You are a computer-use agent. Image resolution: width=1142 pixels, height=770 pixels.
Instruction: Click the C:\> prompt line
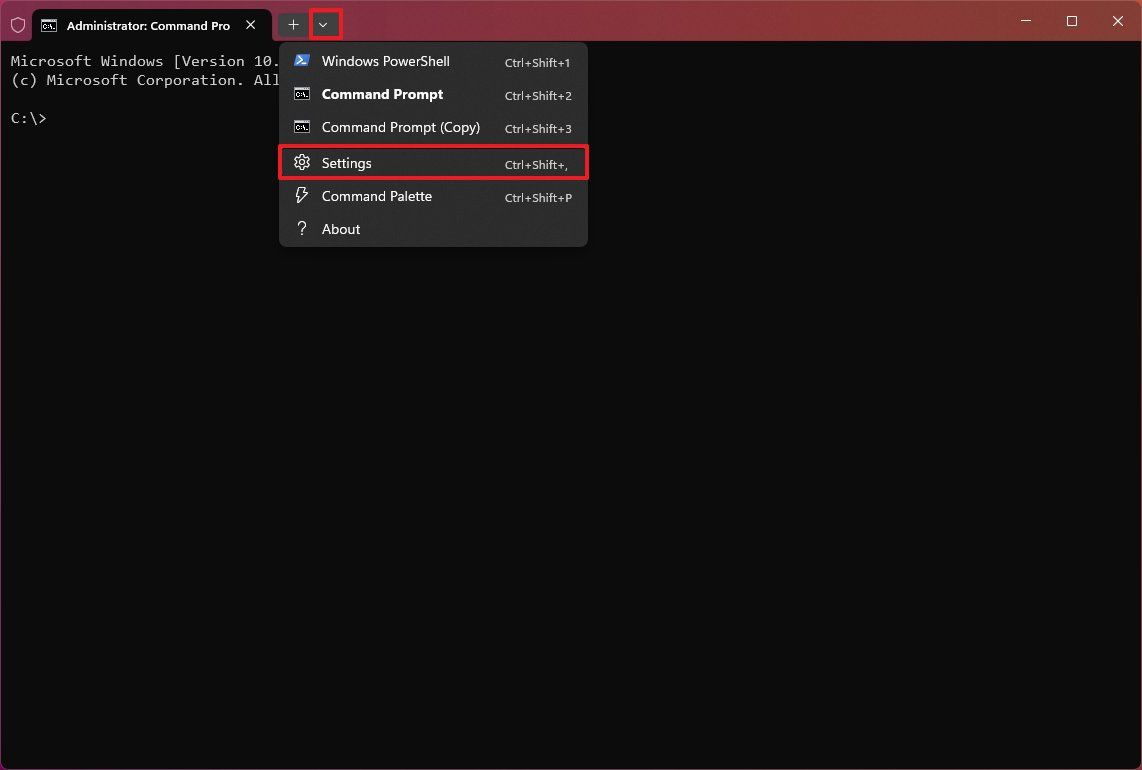[28, 118]
